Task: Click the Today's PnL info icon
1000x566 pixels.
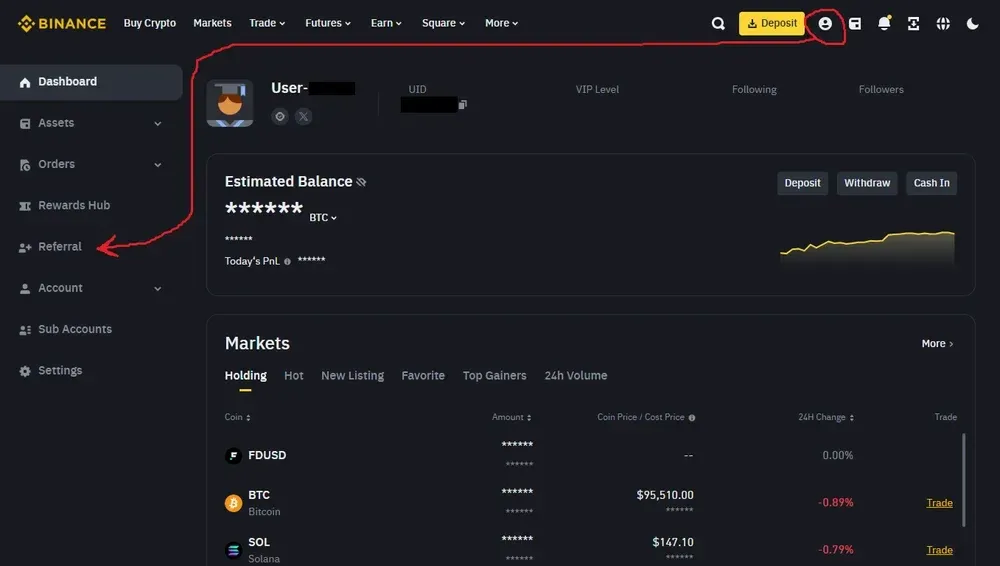Action: (x=287, y=261)
